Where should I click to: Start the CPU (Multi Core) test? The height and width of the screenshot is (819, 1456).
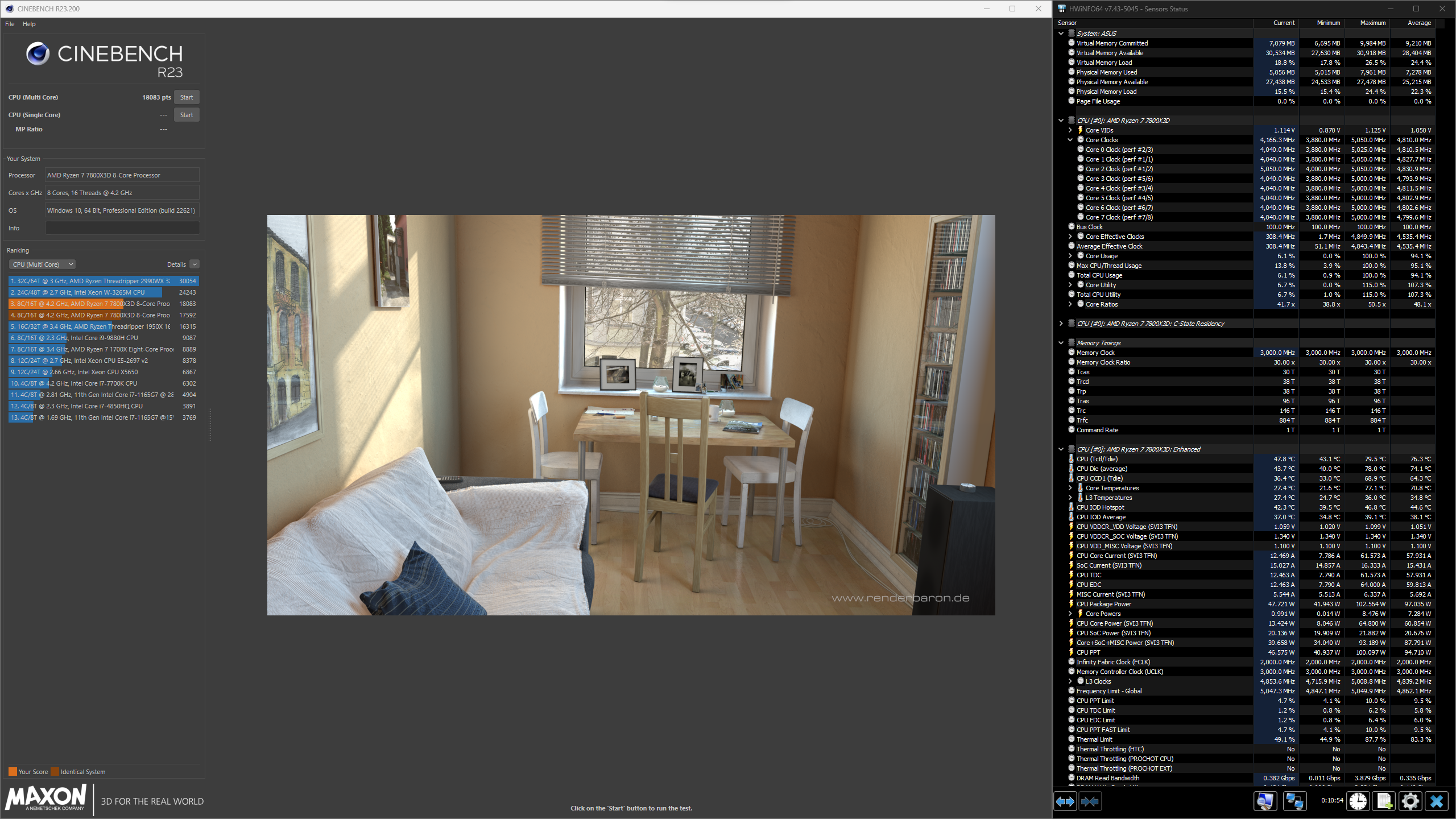[x=187, y=97]
